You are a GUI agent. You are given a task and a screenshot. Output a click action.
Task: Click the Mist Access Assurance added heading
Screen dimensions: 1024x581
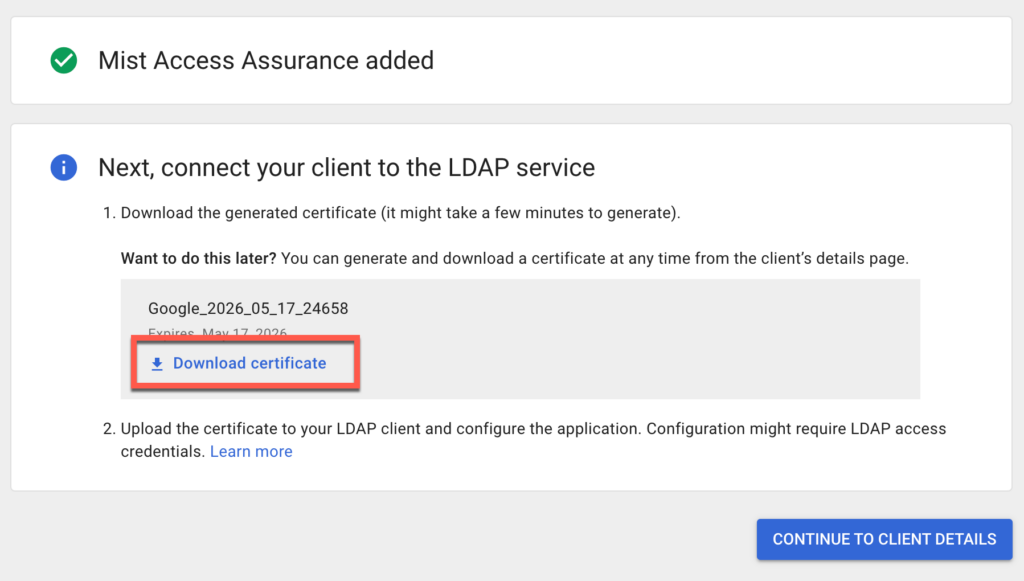[x=266, y=60]
